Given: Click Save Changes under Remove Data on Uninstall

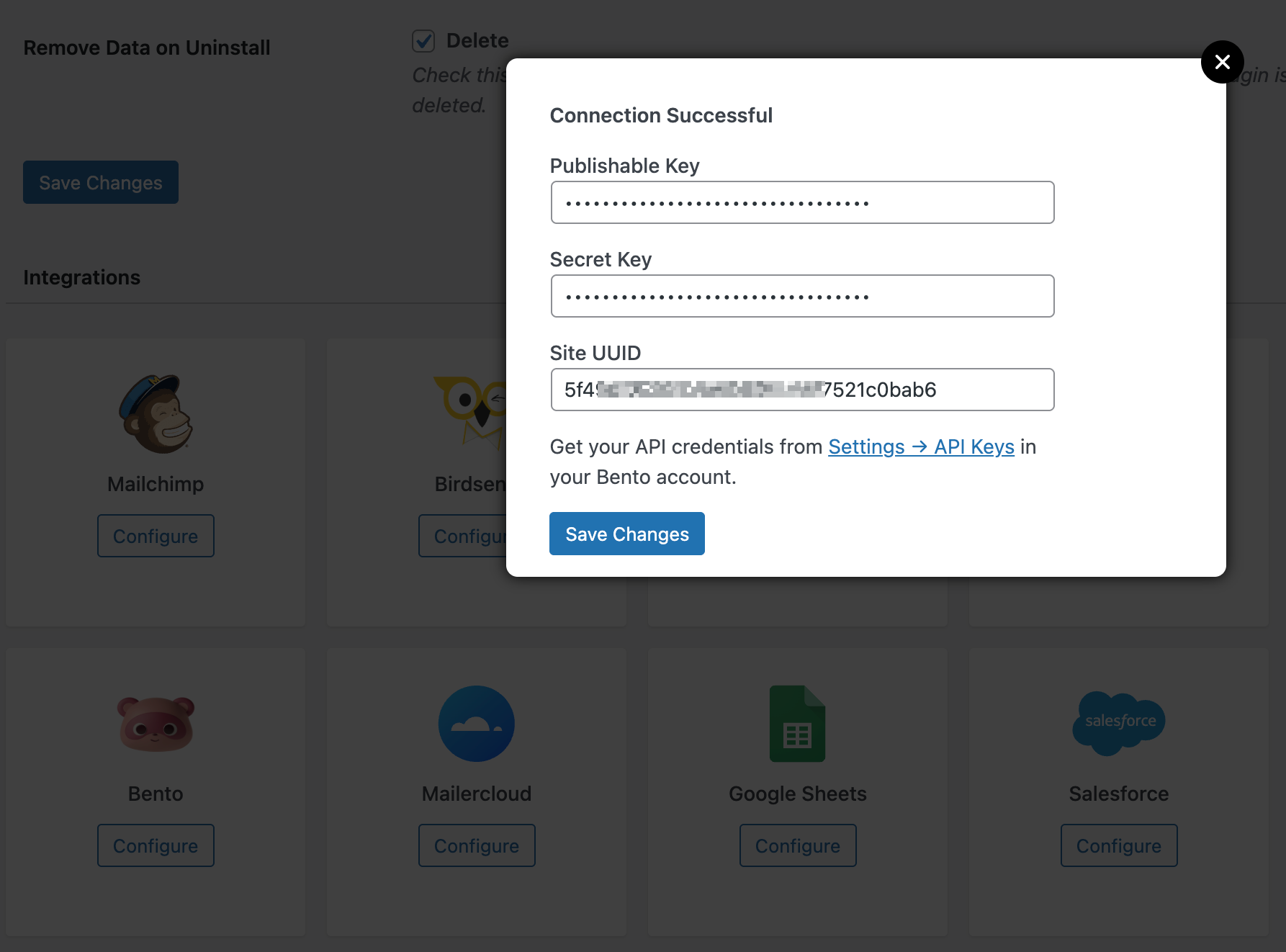Looking at the screenshot, I should (x=100, y=182).
